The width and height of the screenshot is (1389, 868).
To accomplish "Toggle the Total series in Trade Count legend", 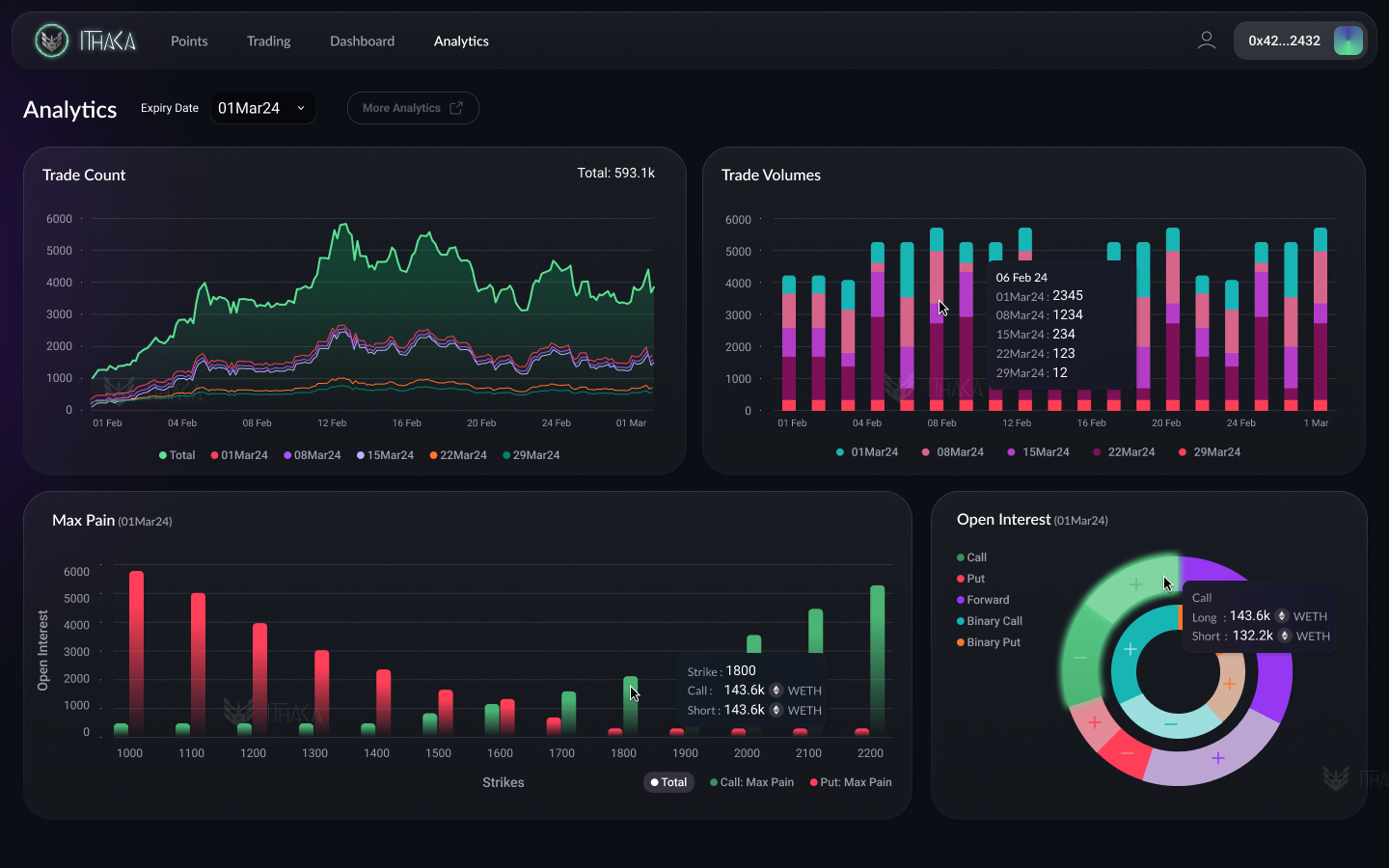I will coord(177,455).
